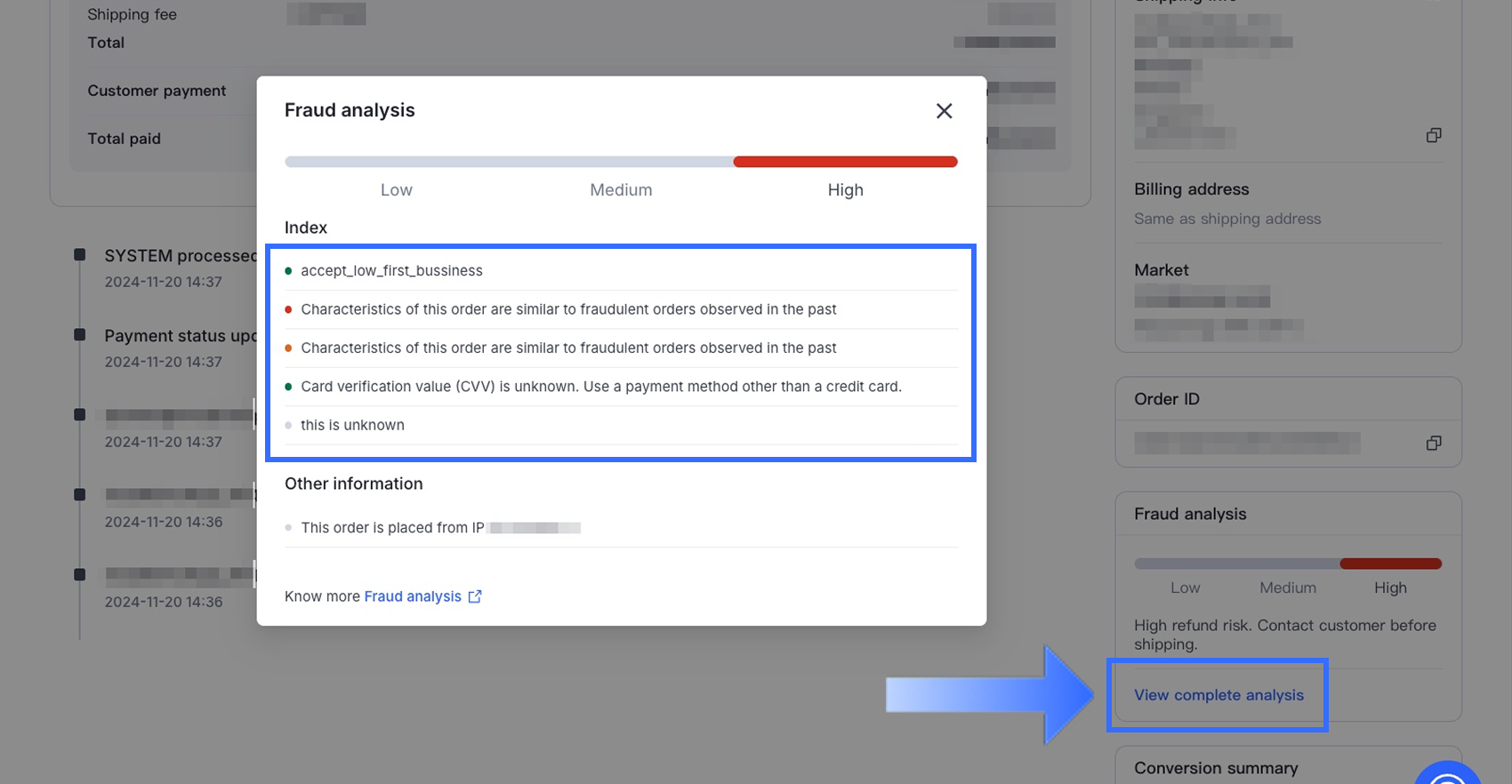Screen dimensions: 1512x784
Task: Click the Order ID heading
Action: coord(1167,399)
